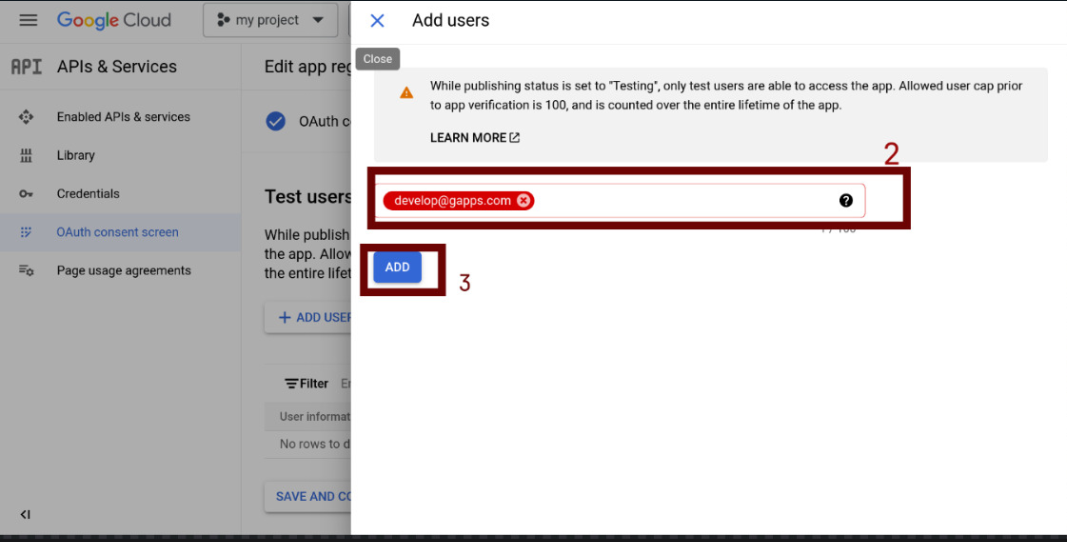Click the Credentials key icon
The image size is (1067, 542).
click(x=26, y=194)
